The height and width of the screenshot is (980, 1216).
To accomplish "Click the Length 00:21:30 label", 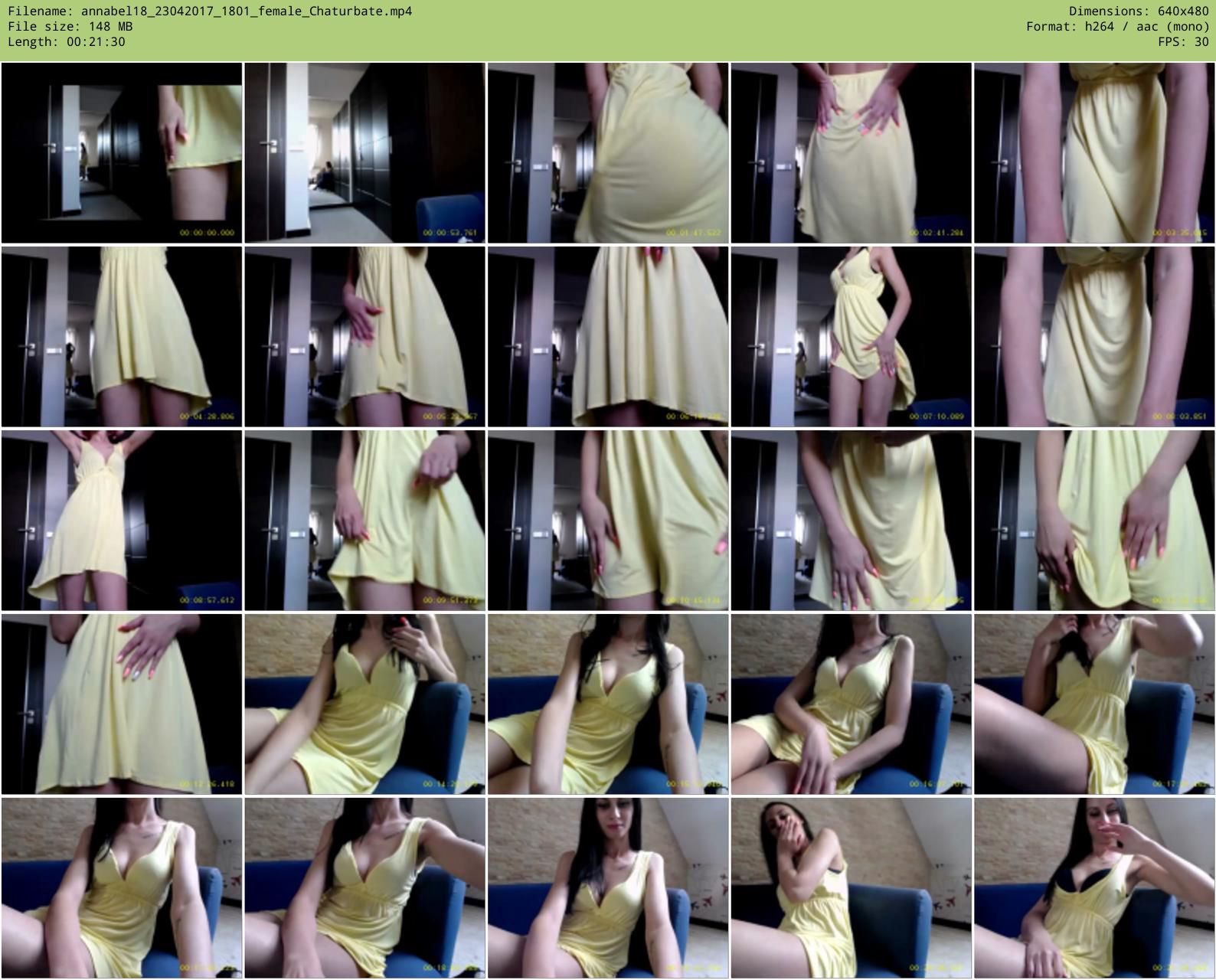I will [66, 42].
